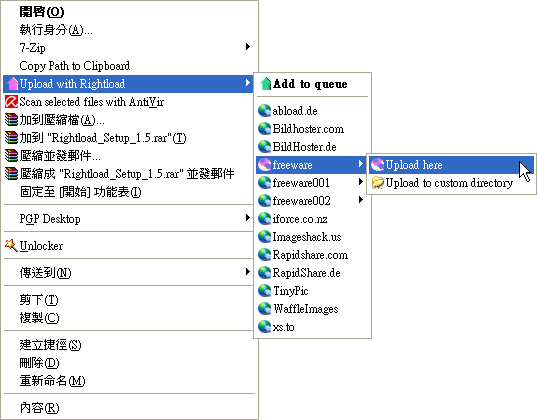Select 複製(C) to copy the file

point(129,318)
